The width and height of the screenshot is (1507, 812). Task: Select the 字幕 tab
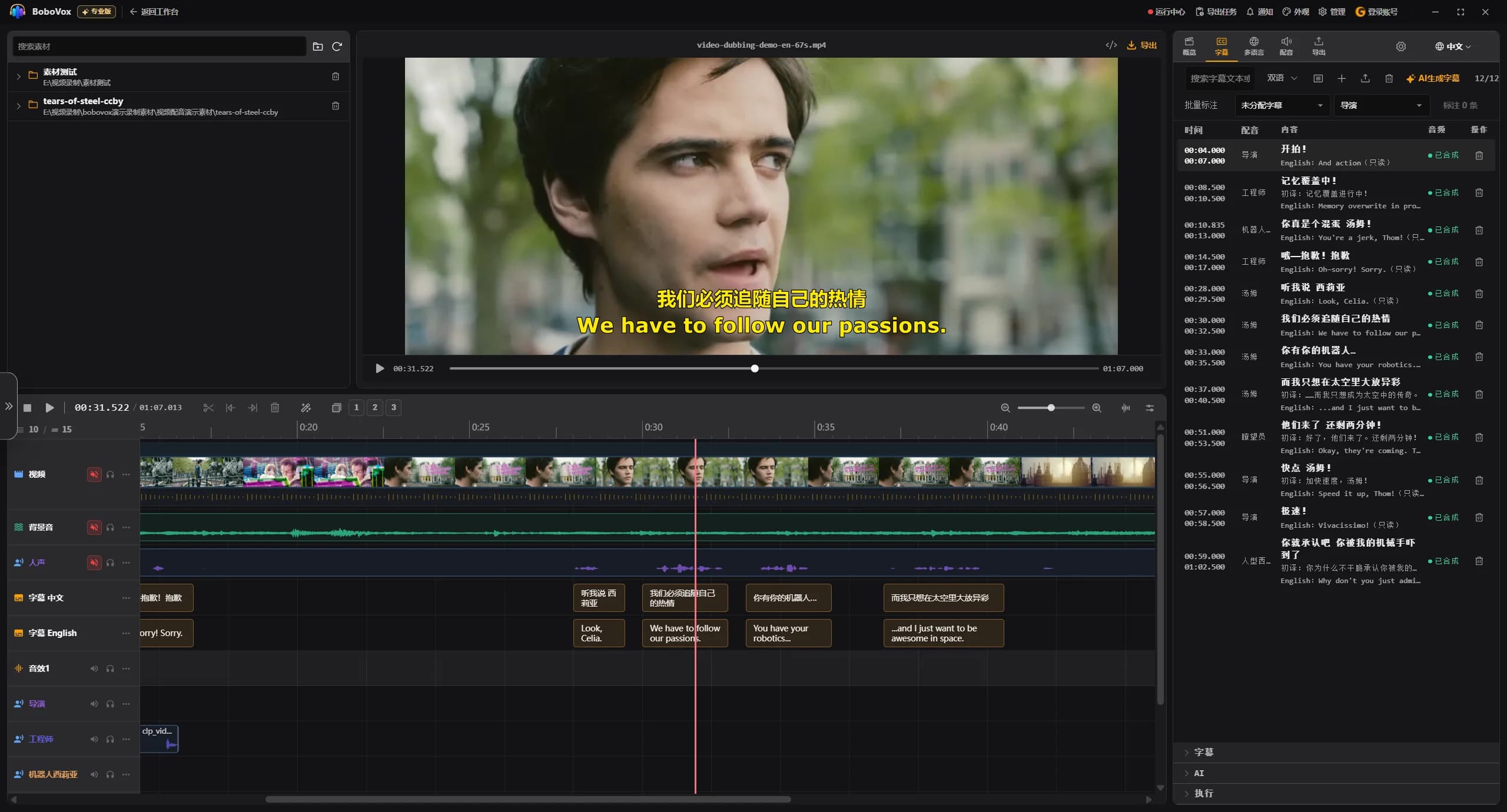point(1221,46)
